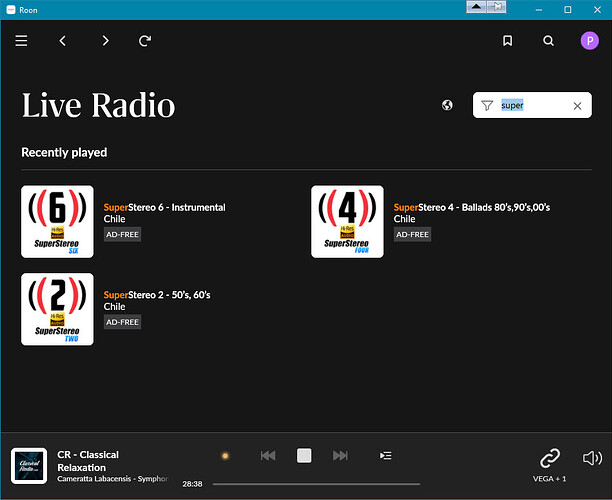The width and height of the screenshot is (612, 500).
Task: Select SuperStereo 2 - 50's, 60's title
Action: tap(157, 295)
